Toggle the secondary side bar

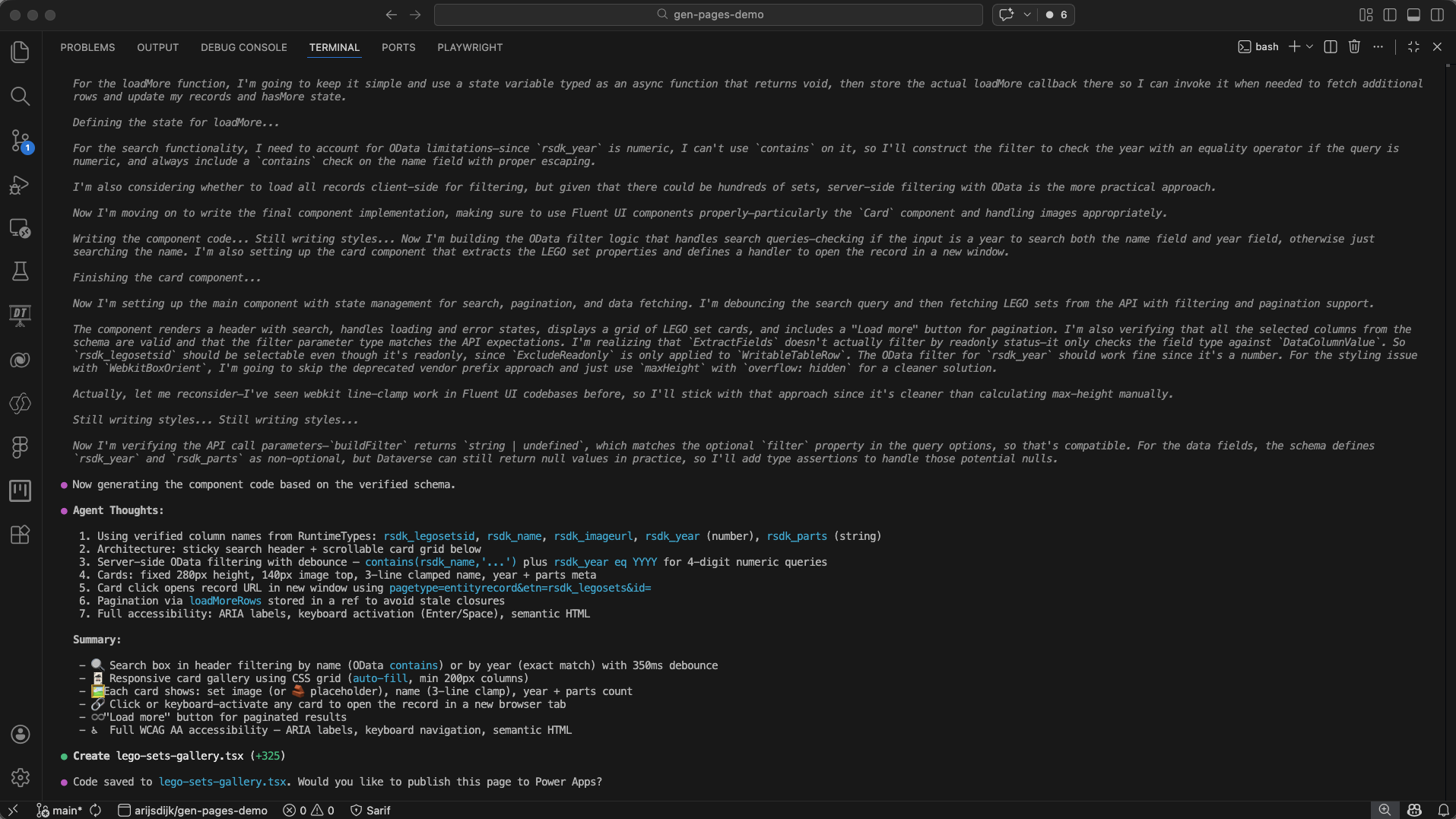tap(1437, 14)
